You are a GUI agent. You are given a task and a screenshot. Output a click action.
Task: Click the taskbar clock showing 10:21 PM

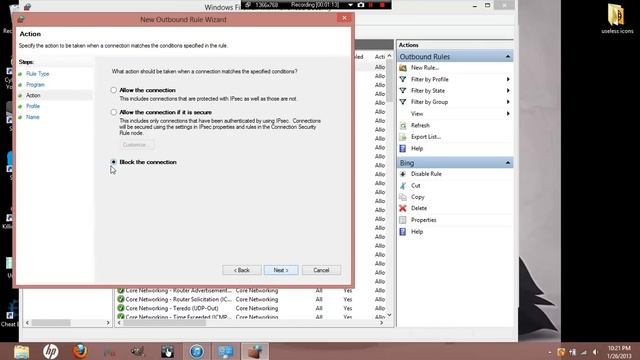point(619,352)
